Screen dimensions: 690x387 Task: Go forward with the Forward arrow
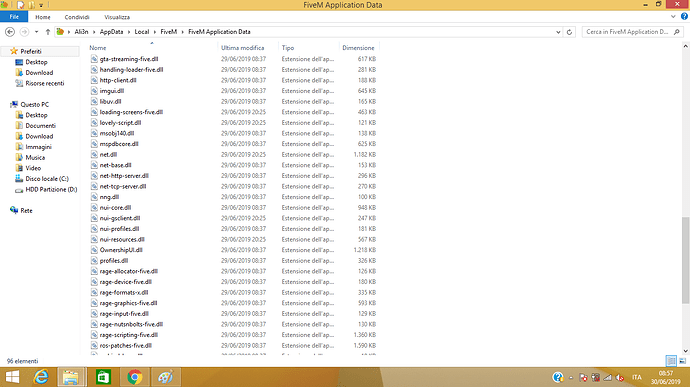click(24, 32)
